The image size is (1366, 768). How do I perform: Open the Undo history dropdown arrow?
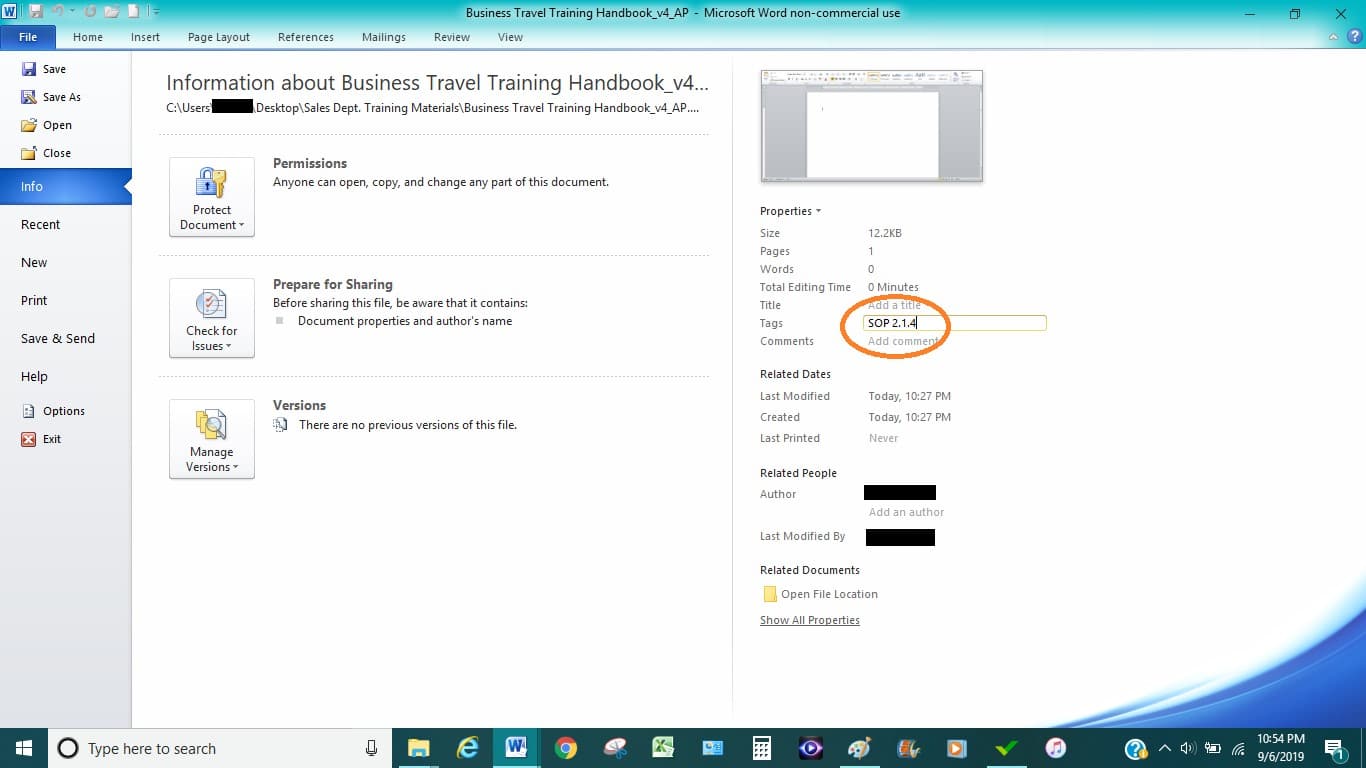[73, 12]
